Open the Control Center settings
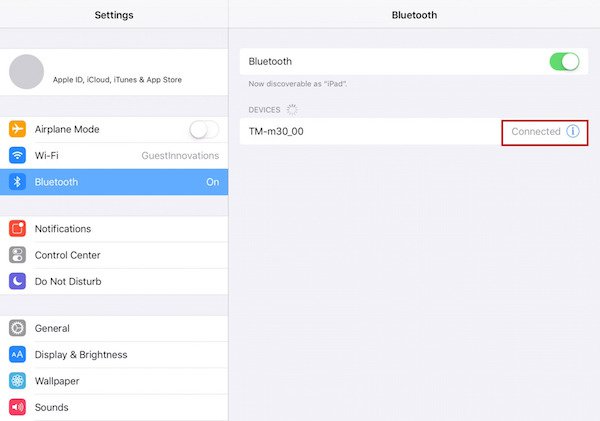The width and height of the screenshot is (600, 421). pyautogui.click(x=114, y=255)
